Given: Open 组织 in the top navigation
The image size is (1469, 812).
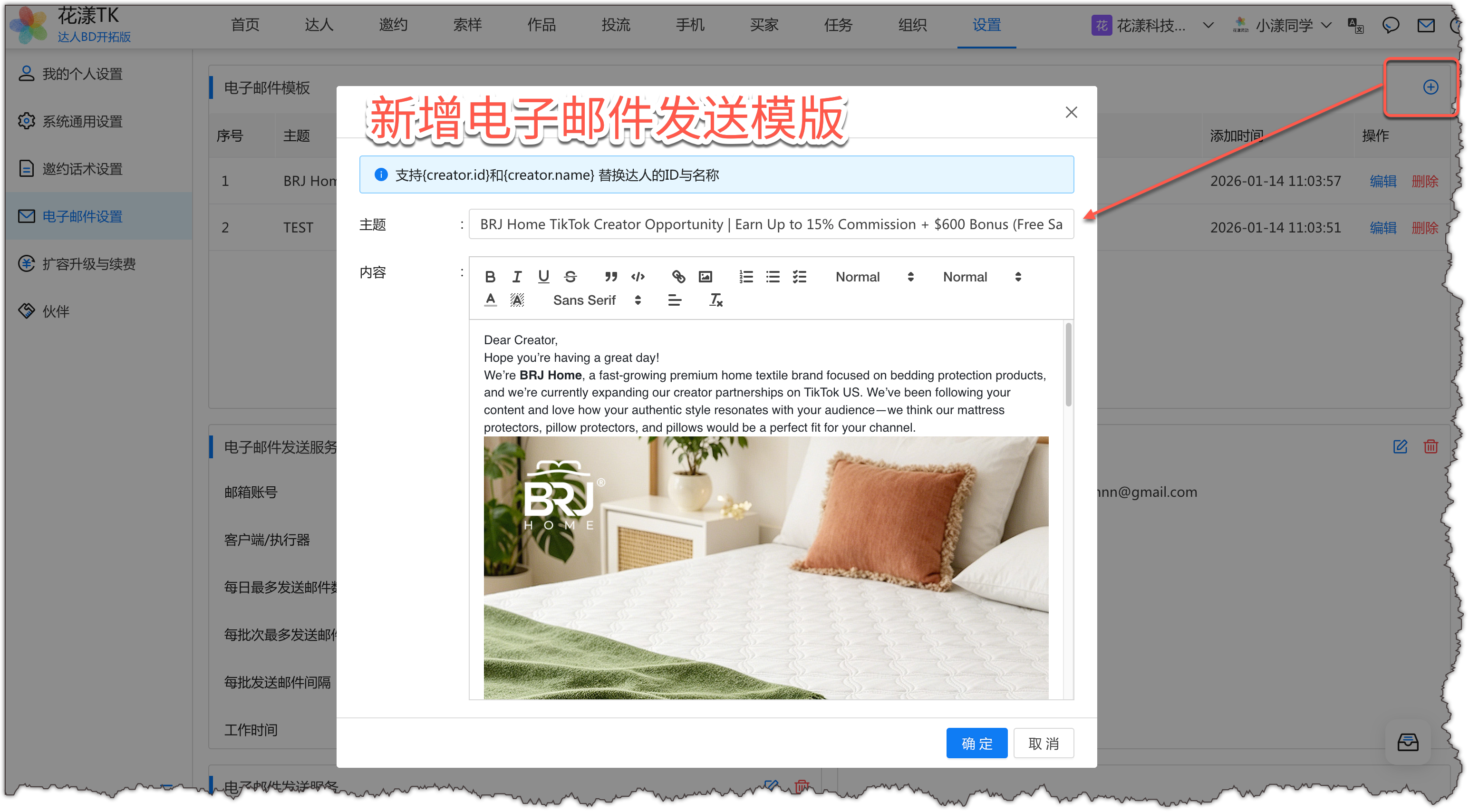Looking at the screenshot, I should (912, 25).
